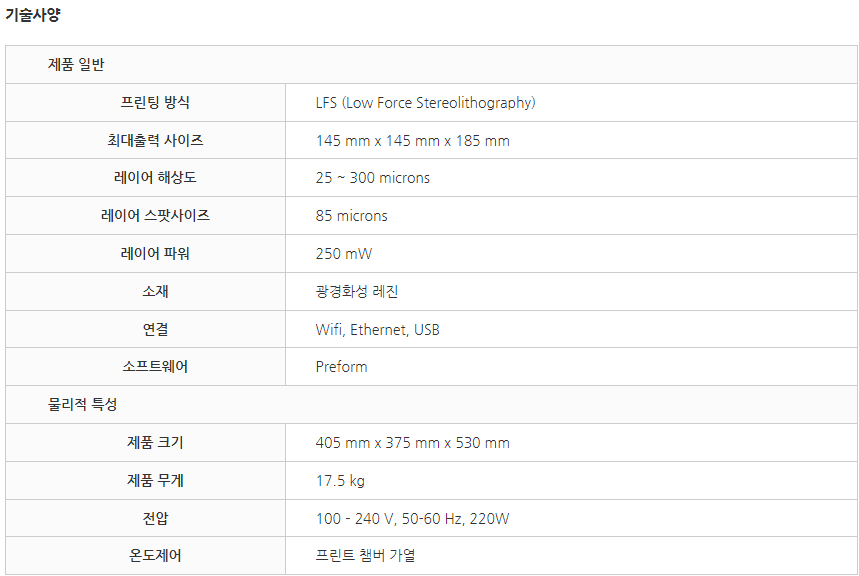The width and height of the screenshot is (859, 576).
Task: Select the 85 microns value
Action: click(351, 216)
